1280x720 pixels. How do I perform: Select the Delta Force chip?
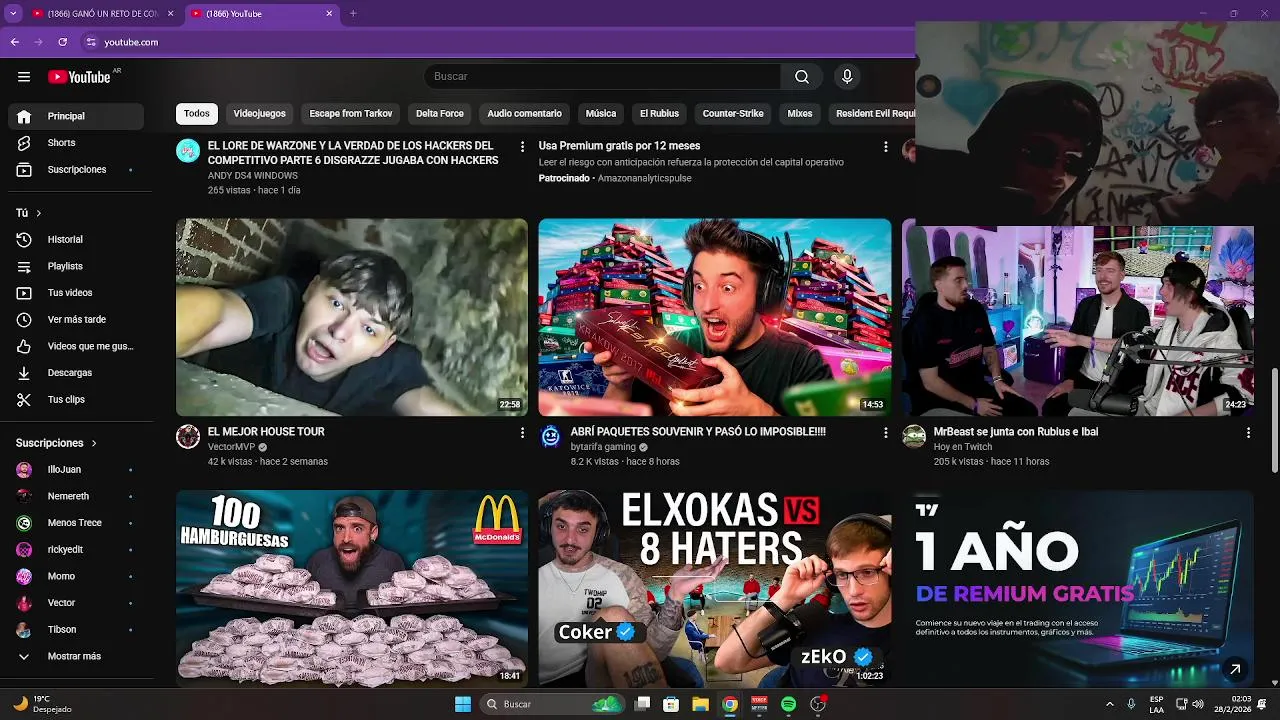tap(440, 114)
